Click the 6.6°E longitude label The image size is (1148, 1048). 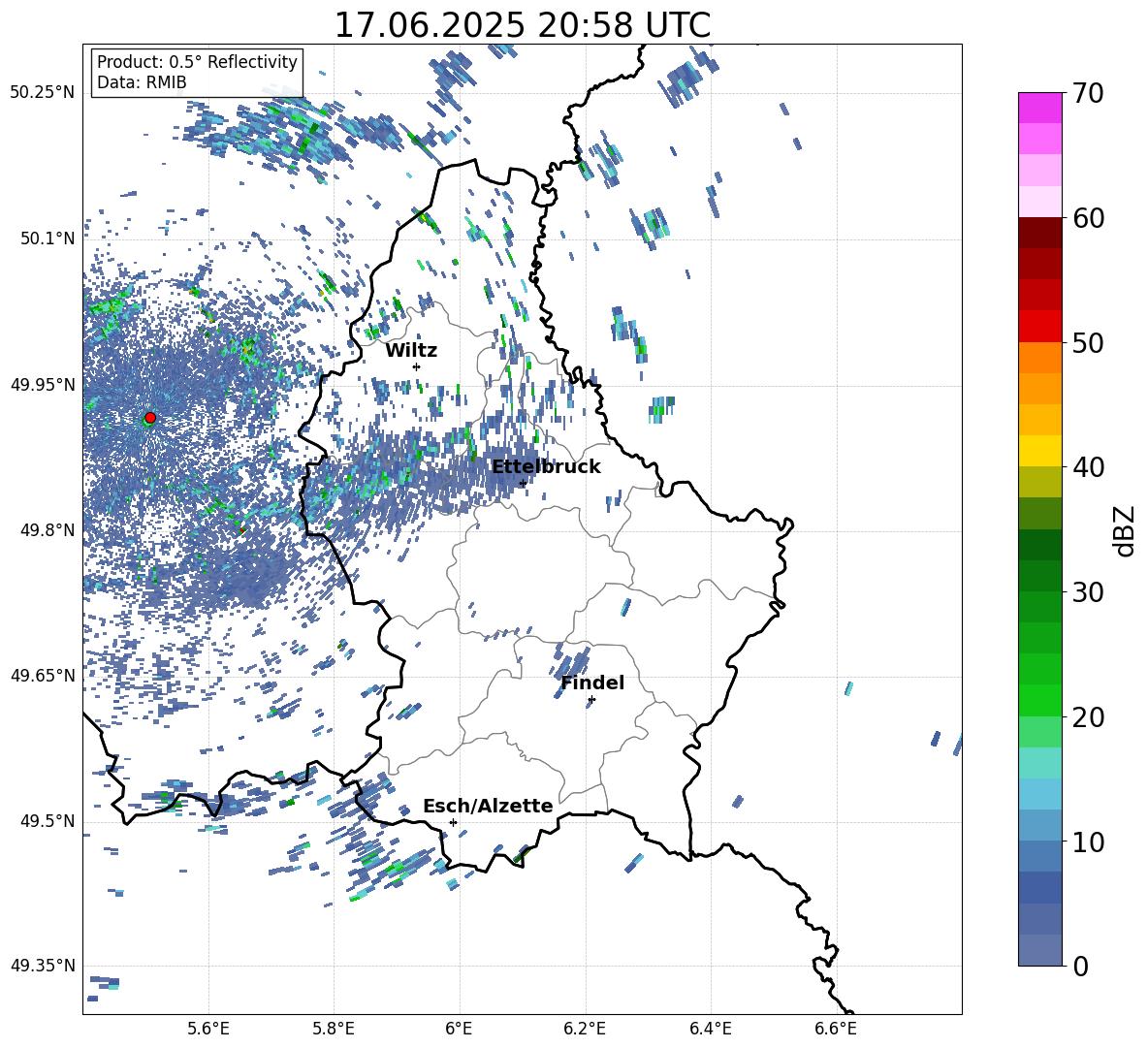coord(836,1029)
